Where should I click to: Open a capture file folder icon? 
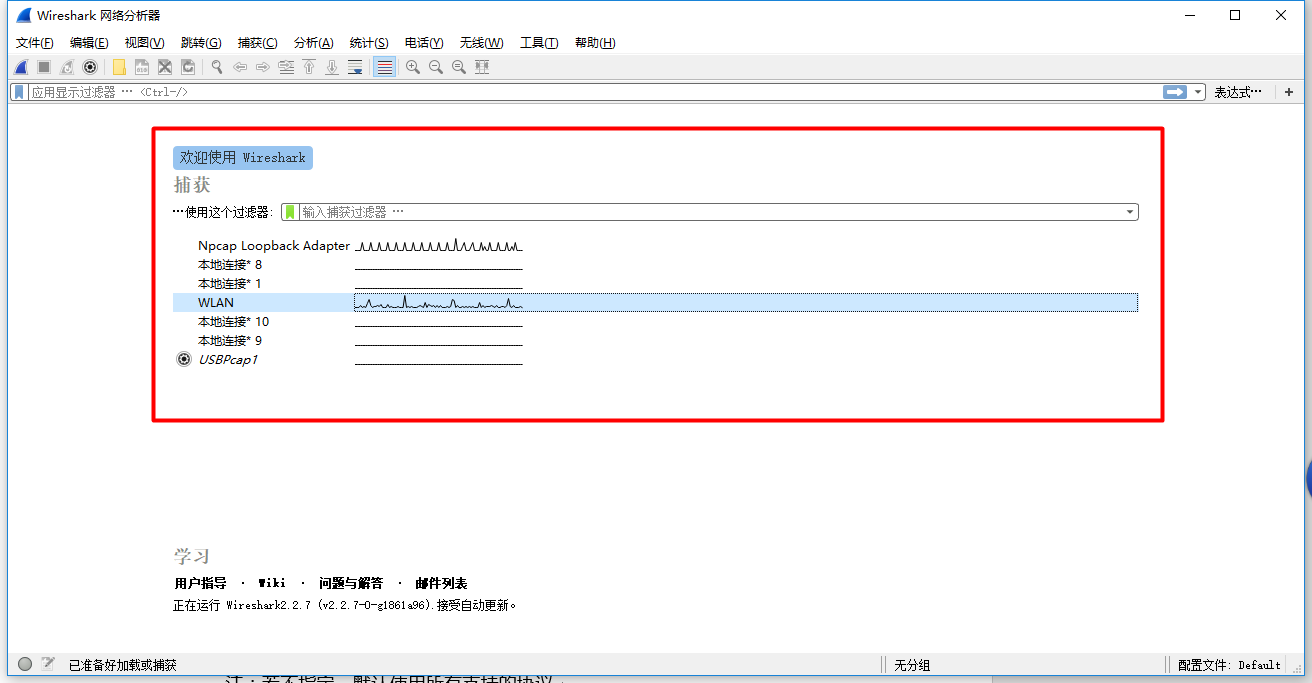point(119,67)
